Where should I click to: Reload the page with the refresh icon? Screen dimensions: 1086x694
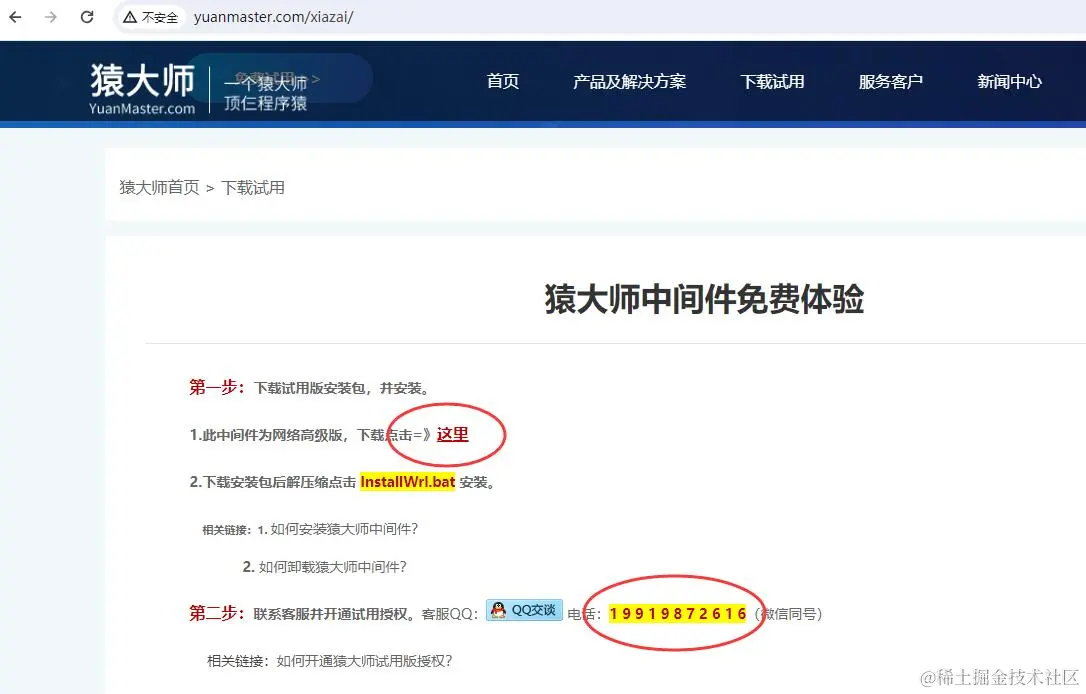click(88, 17)
